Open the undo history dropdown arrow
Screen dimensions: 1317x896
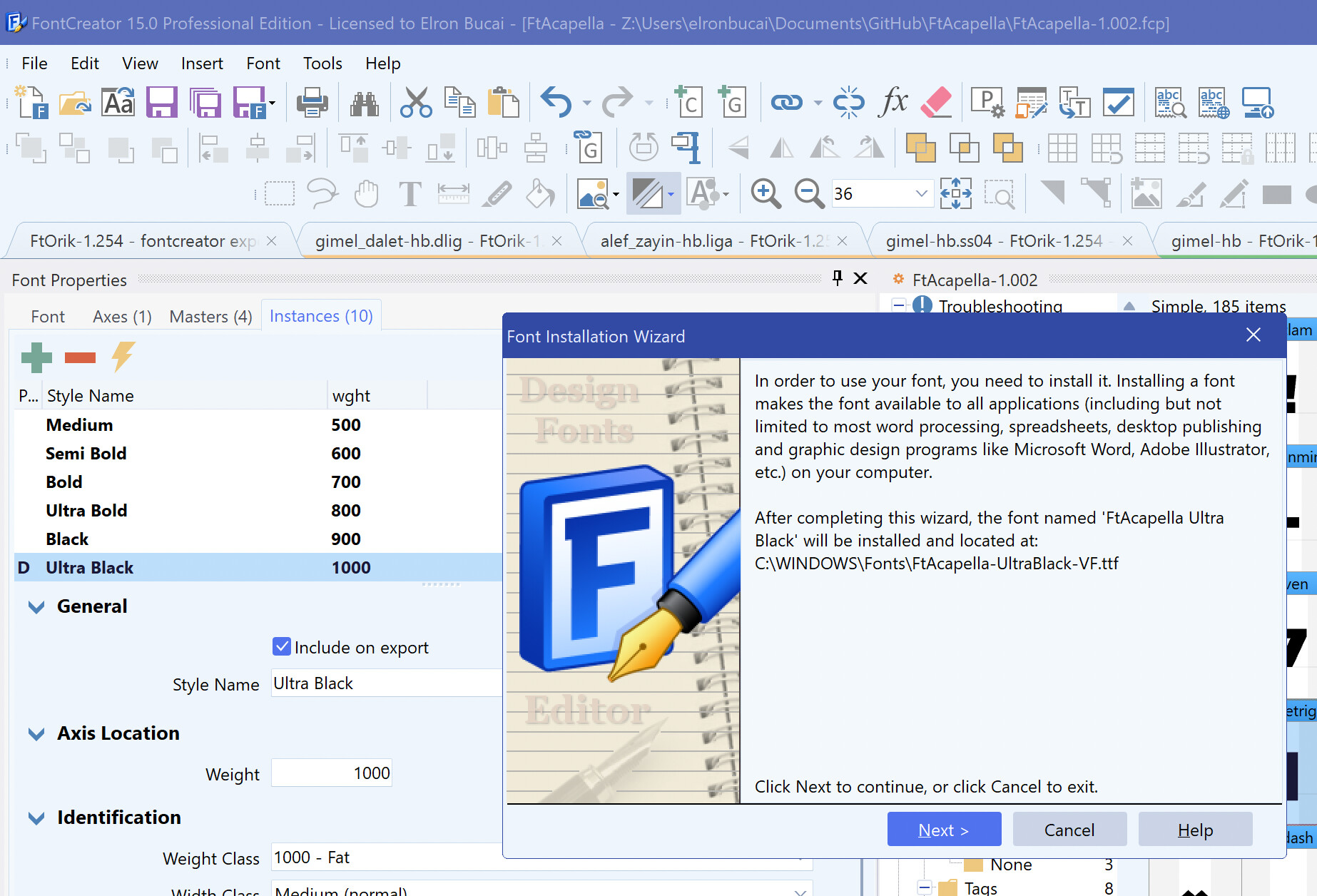[x=586, y=103]
